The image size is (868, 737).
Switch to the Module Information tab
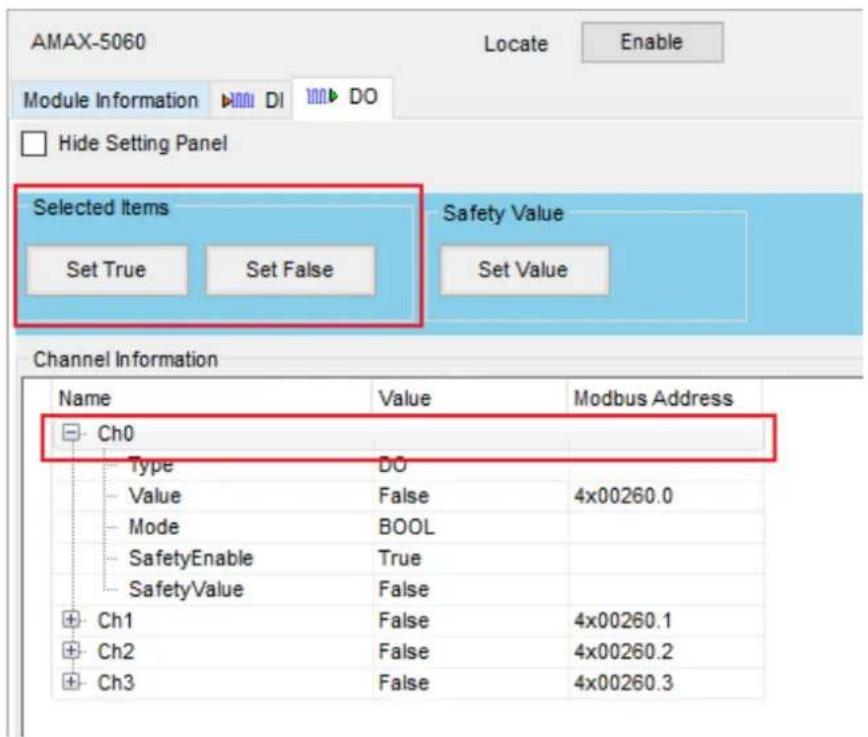(110, 100)
